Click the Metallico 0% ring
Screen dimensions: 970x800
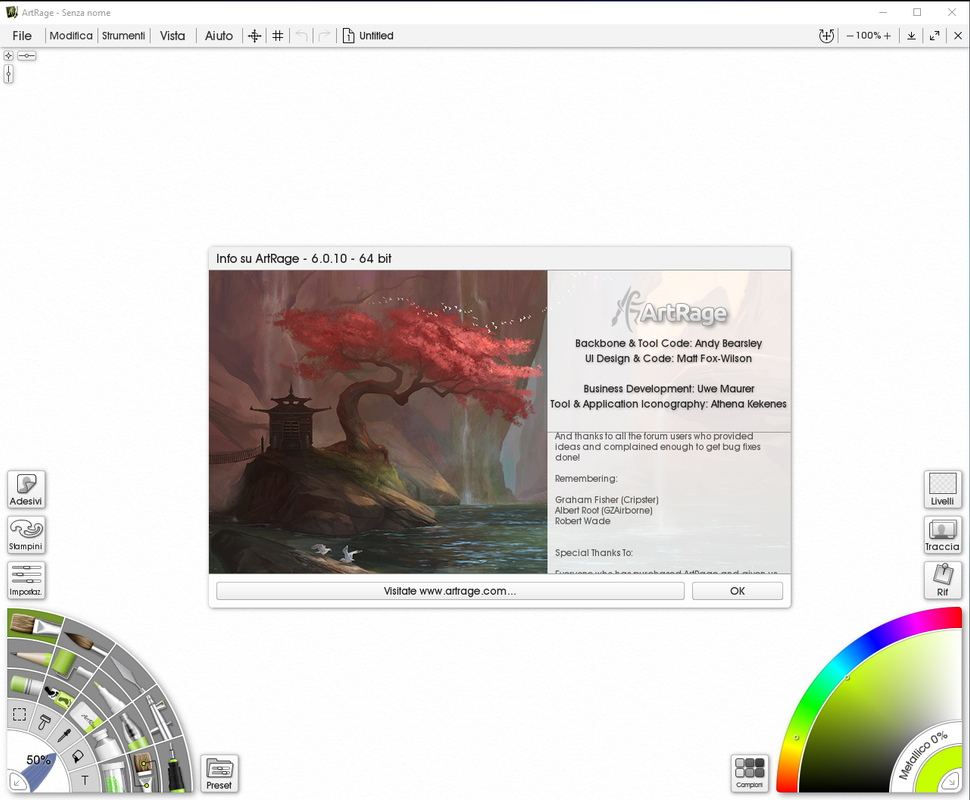[923, 754]
